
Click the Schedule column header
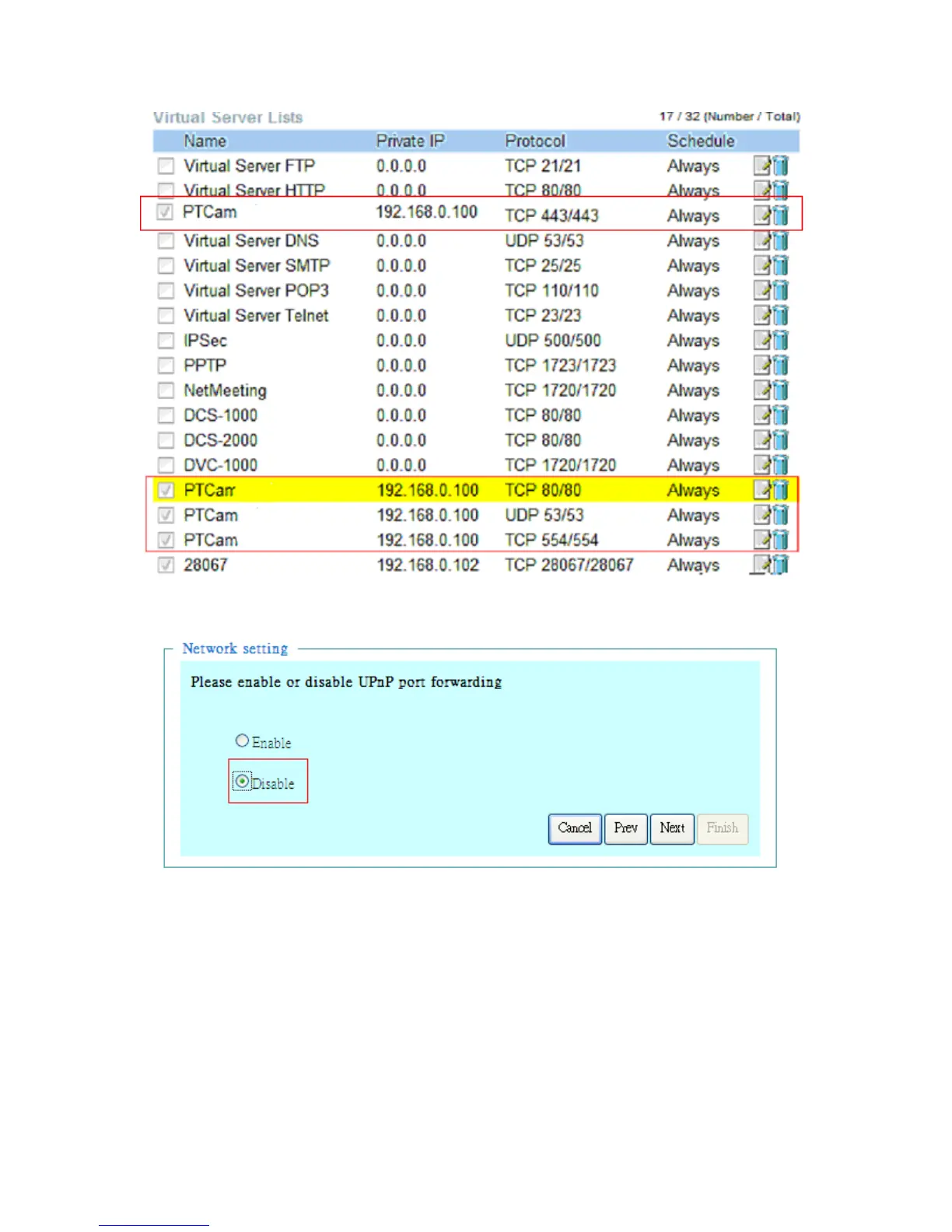(701, 141)
